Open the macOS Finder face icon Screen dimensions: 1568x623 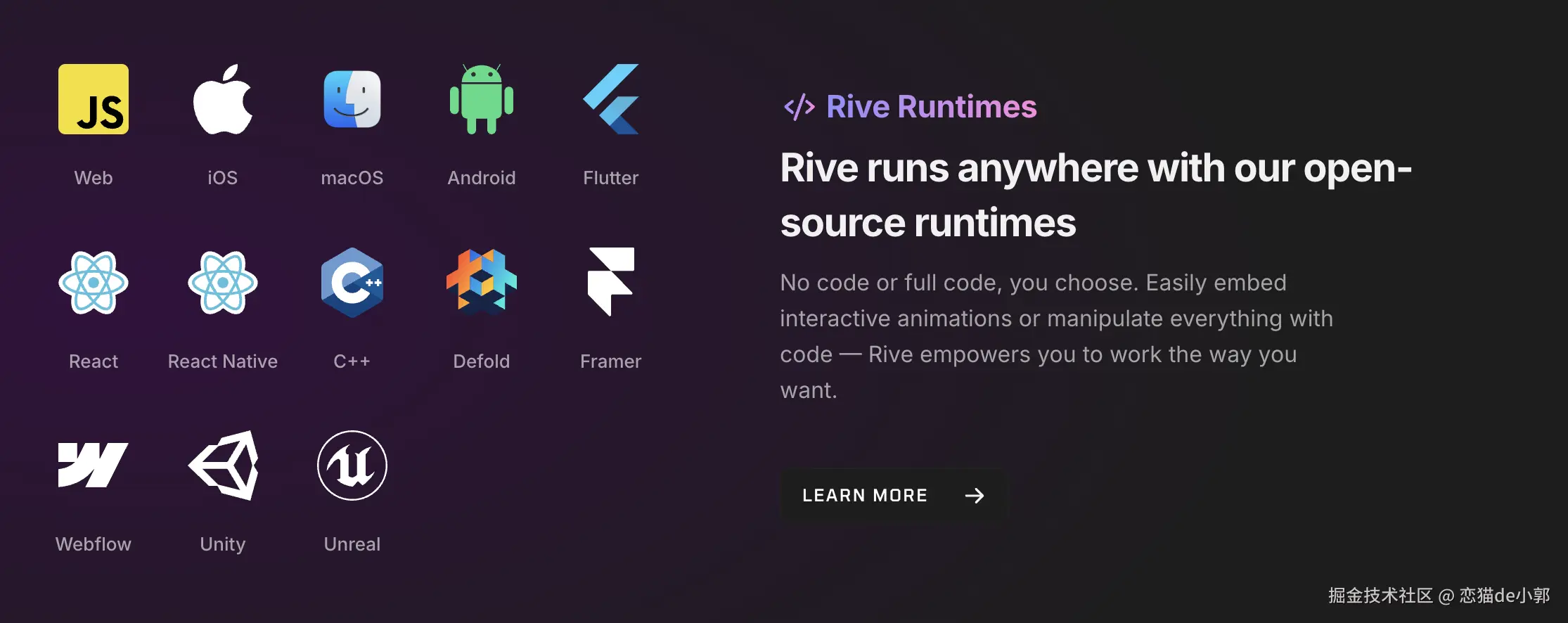click(352, 99)
